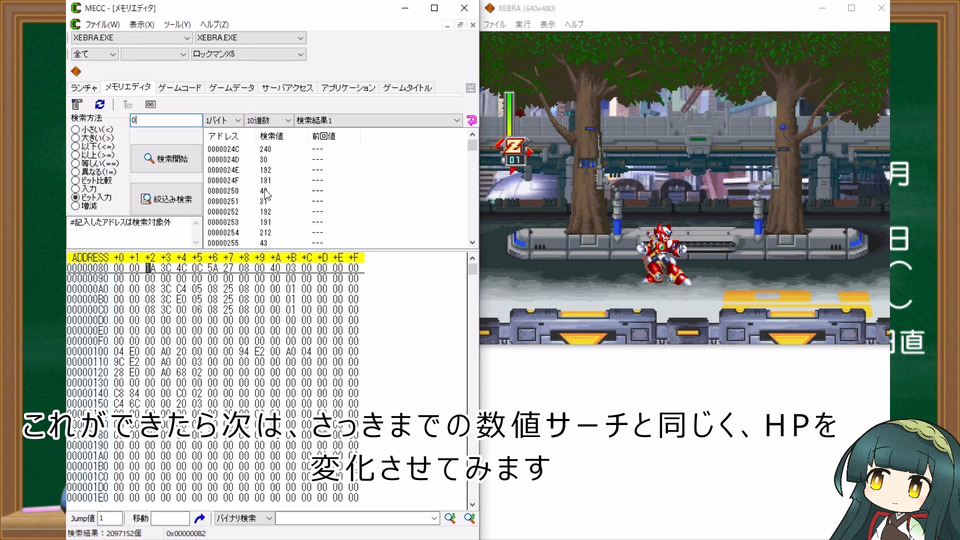Screen dimensions: 960x540
Task: Click the 絞込み検索 refine search button
Action: click(166, 199)
